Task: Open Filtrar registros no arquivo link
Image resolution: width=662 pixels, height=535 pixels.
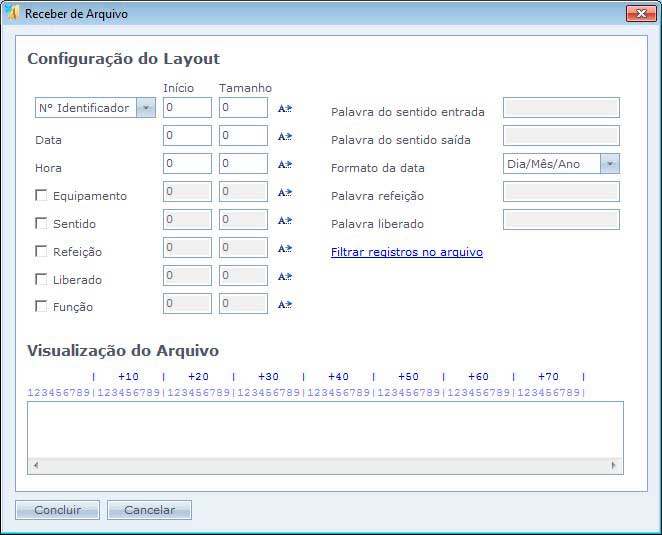Action: 406,252
